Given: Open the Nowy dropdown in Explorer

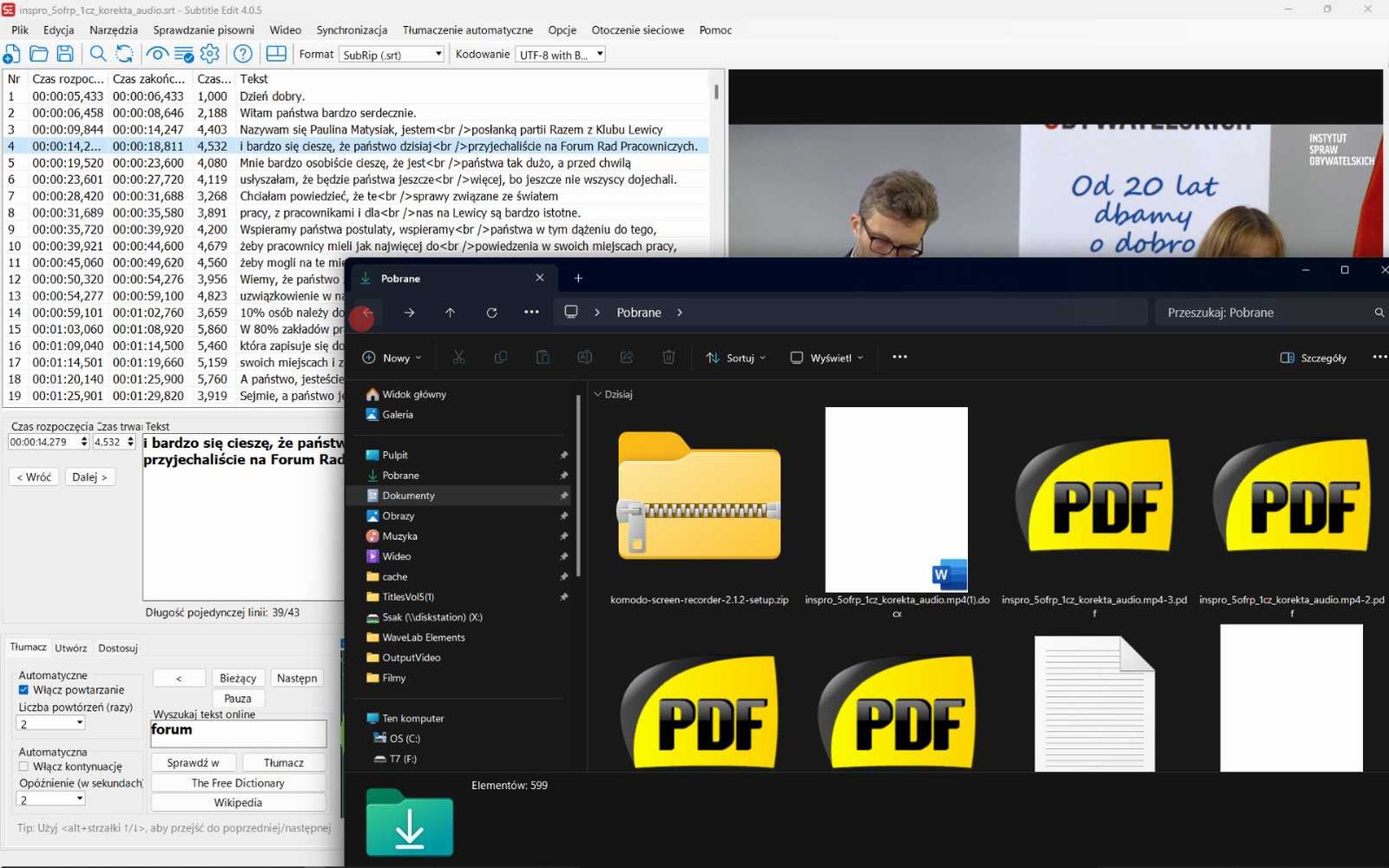Looking at the screenshot, I should pyautogui.click(x=392, y=358).
